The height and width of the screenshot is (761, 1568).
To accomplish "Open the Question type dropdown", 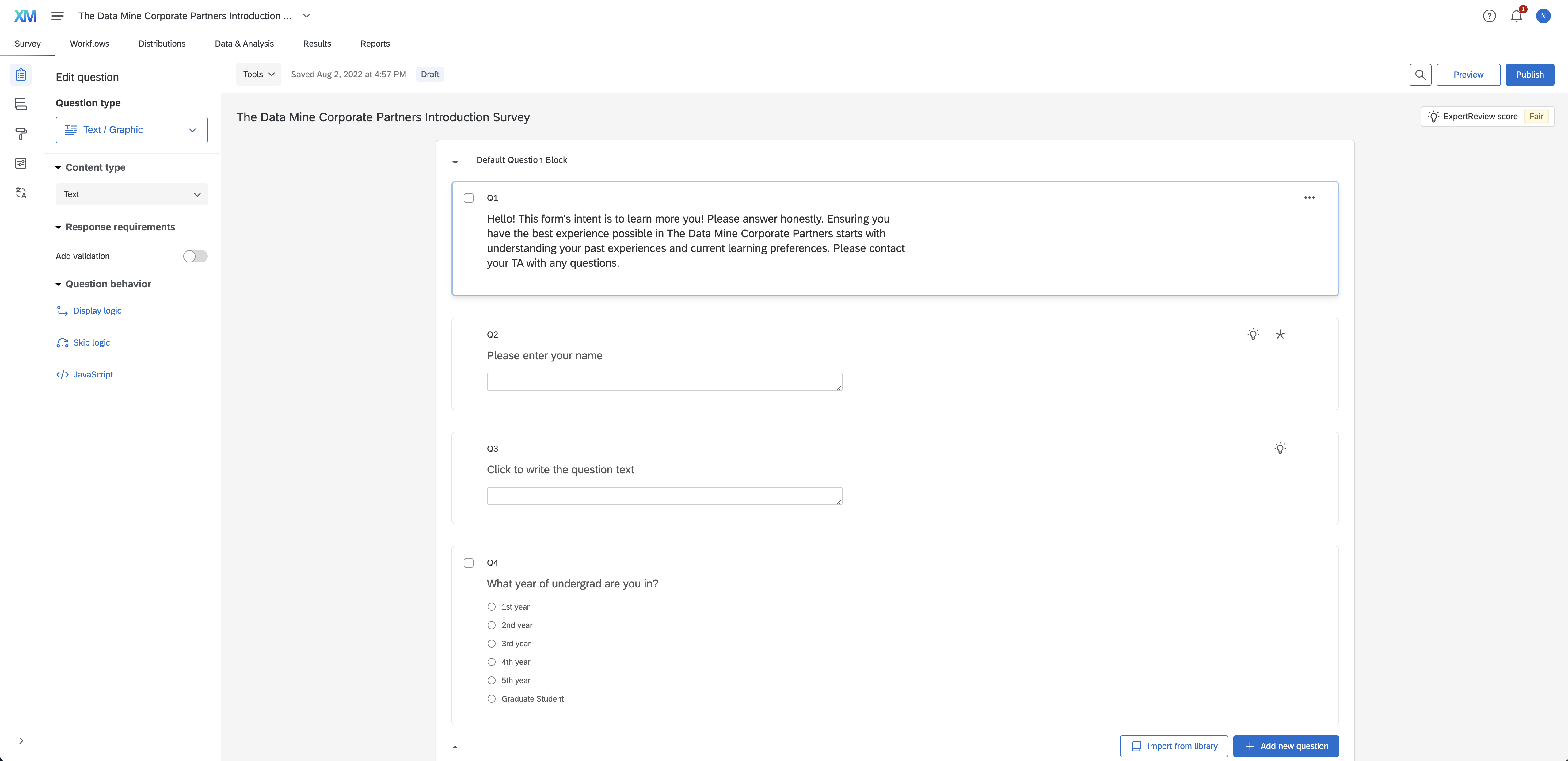I will coord(131,130).
